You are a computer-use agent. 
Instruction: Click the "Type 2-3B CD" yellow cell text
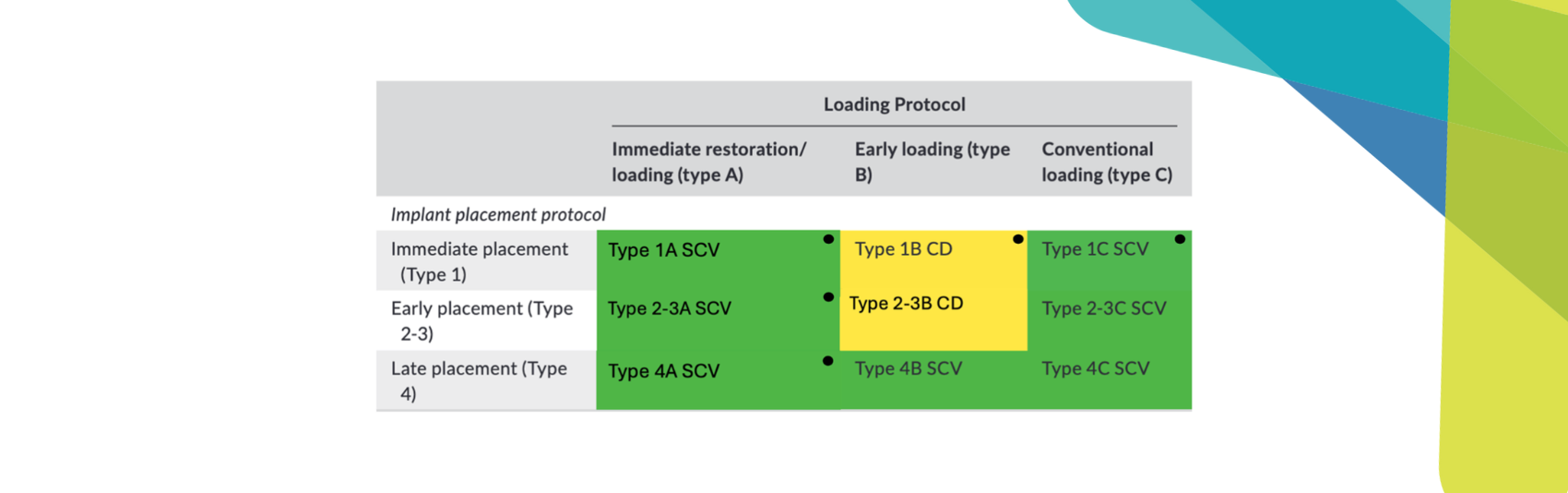pyautogui.click(x=906, y=304)
